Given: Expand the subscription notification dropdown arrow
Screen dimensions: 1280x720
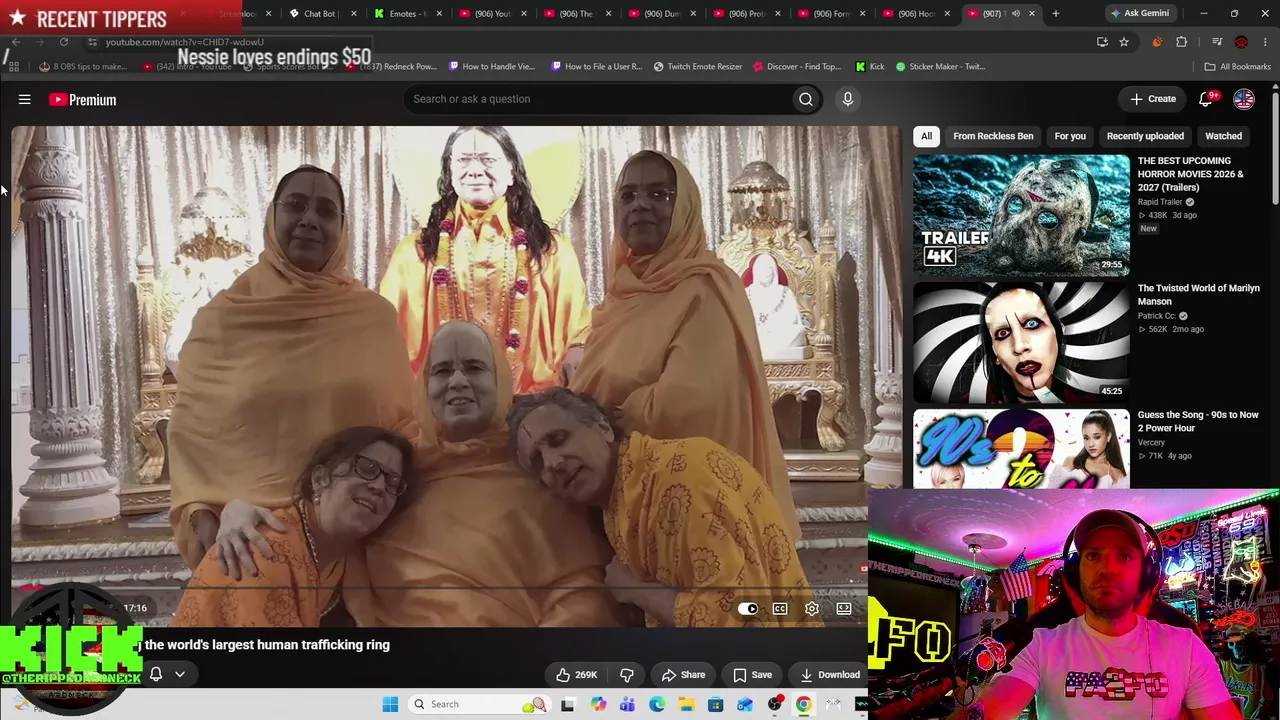Looking at the screenshot, I should pyautogui.click(x=180, y=675).
